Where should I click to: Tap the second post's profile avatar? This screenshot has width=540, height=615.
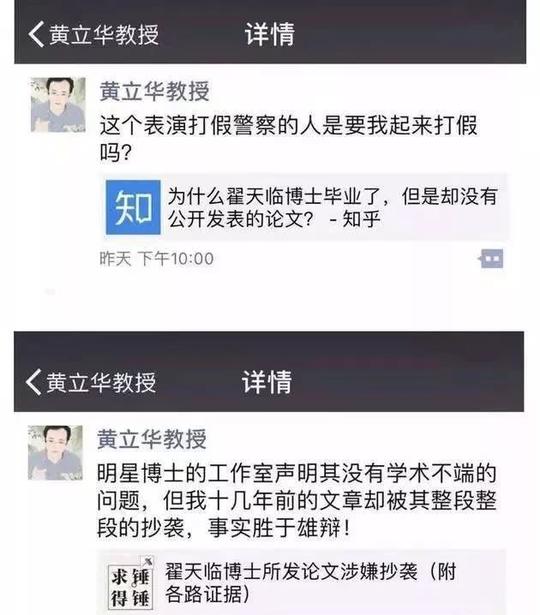tap(55, 453)
